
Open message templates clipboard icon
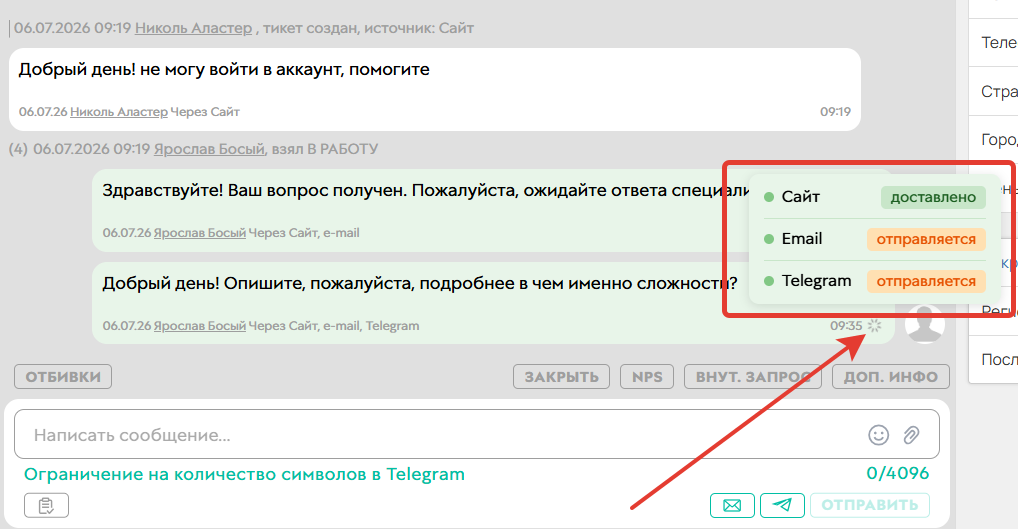pos(46,506)
